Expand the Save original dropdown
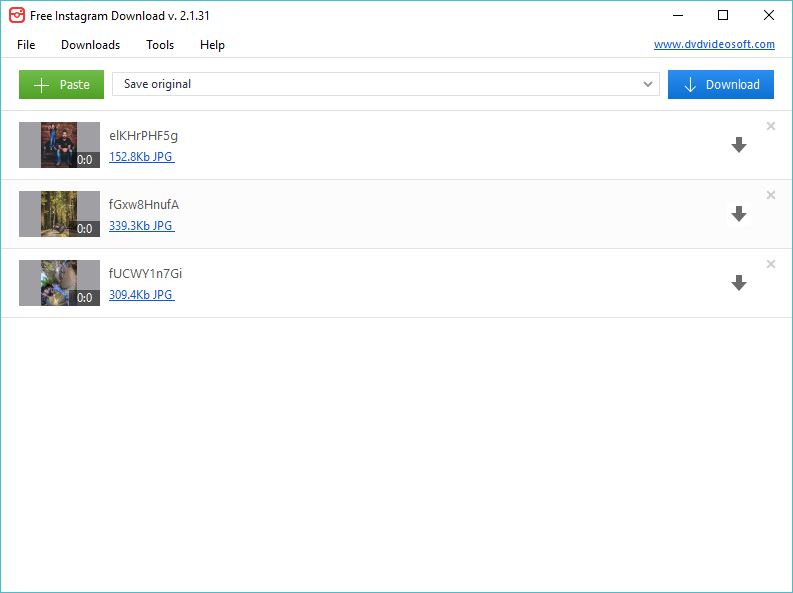This screenshot has height=593, width=793. (x=648, y=85)
